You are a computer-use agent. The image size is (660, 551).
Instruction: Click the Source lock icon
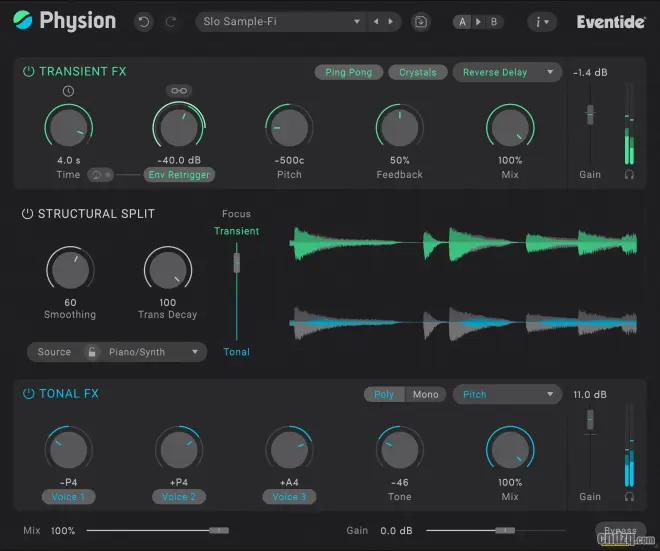pos(92,352)
